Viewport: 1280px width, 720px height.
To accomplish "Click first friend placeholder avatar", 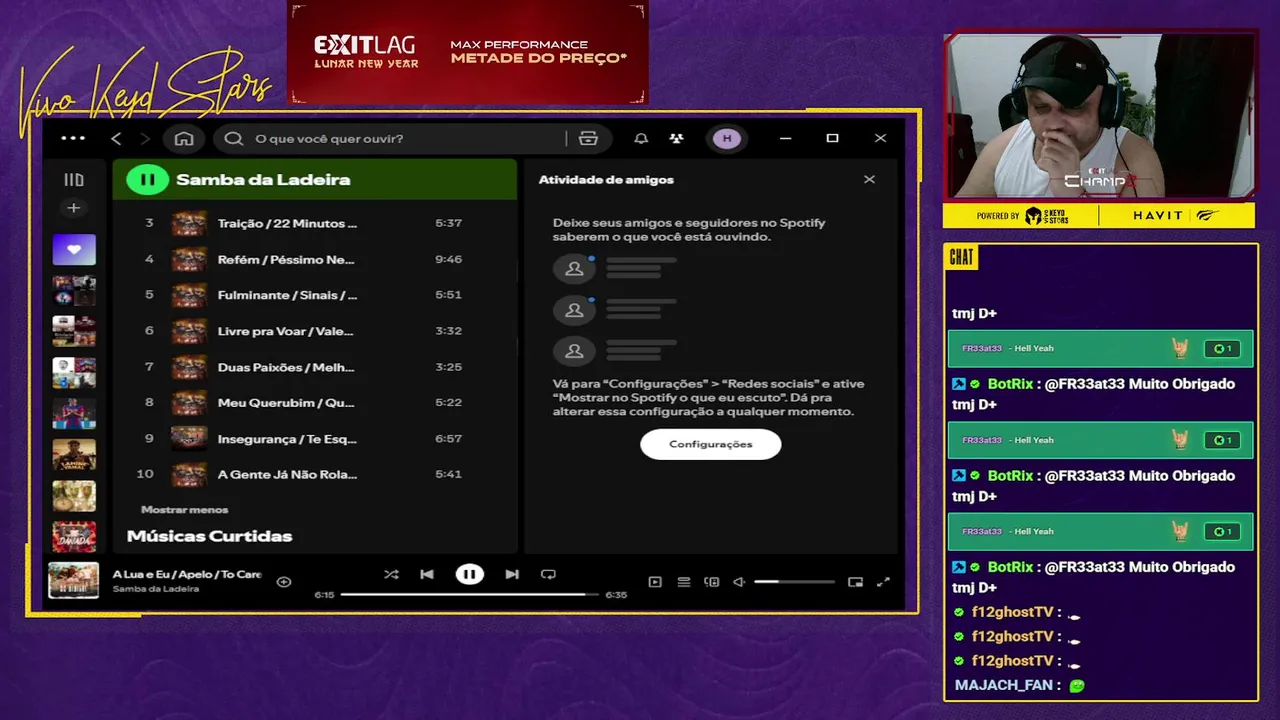I will 574,269.
